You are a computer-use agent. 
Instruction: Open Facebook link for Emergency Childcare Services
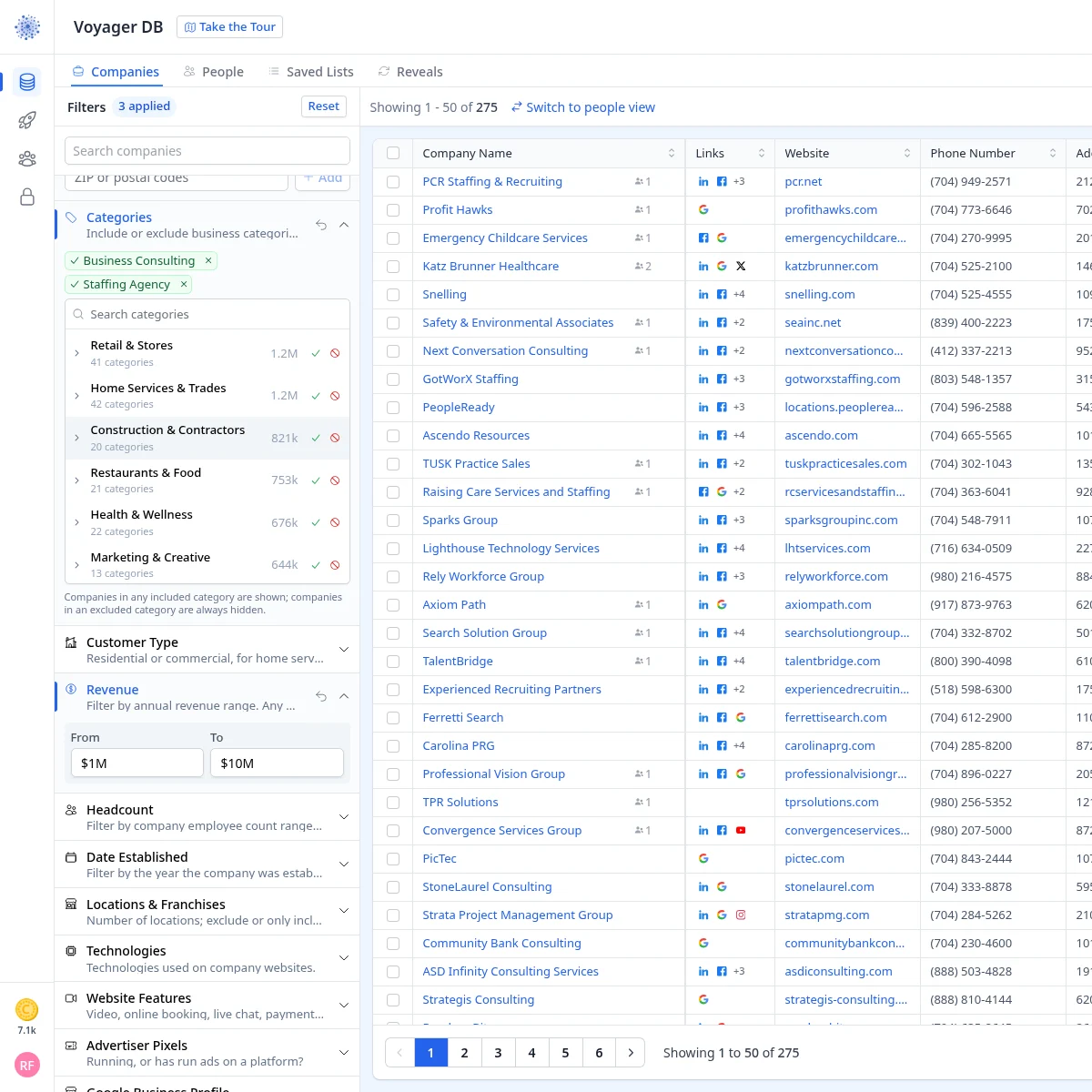pyautogui.click(x=703, y=238)
